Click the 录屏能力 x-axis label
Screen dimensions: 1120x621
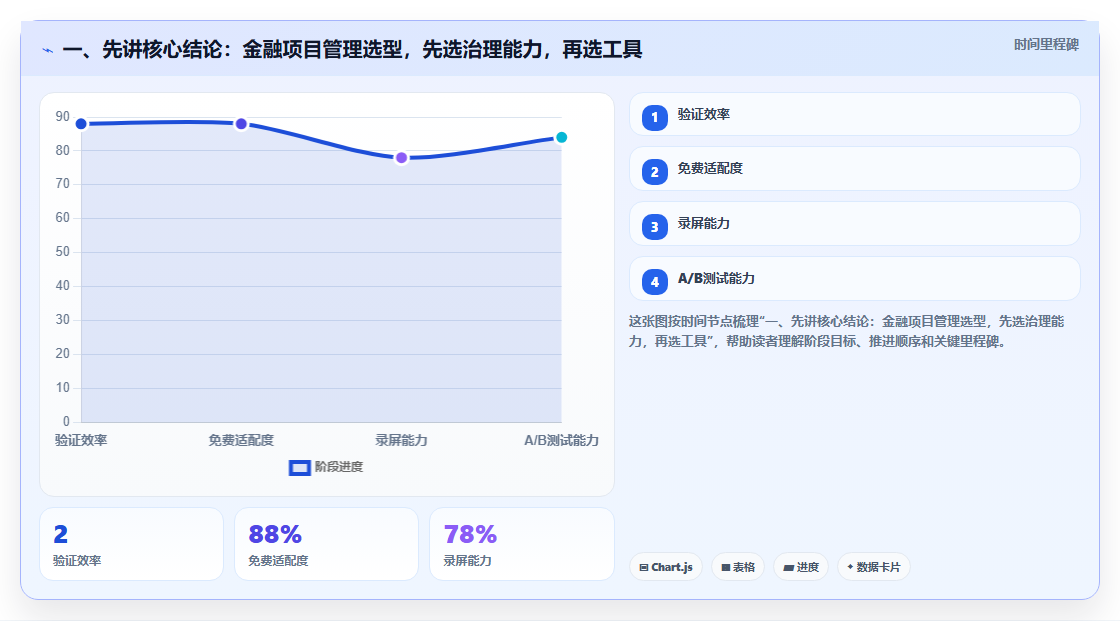click(x=401, y=441)
